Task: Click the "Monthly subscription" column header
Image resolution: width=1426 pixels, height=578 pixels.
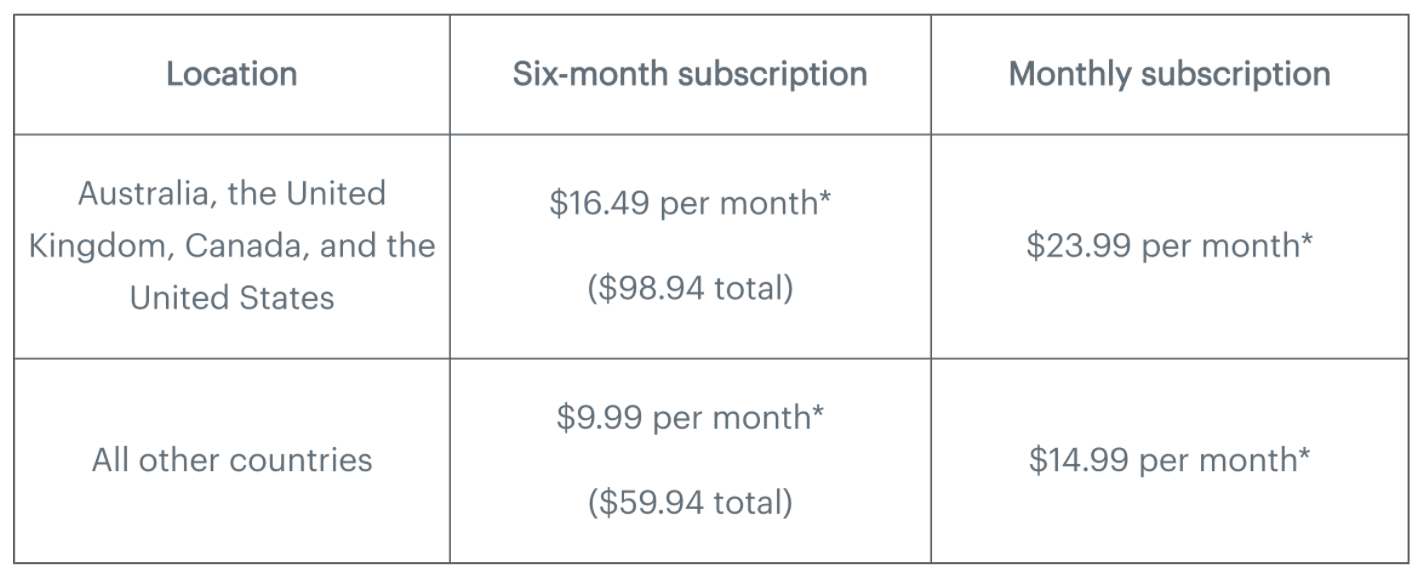Action: click(1169, 74)
